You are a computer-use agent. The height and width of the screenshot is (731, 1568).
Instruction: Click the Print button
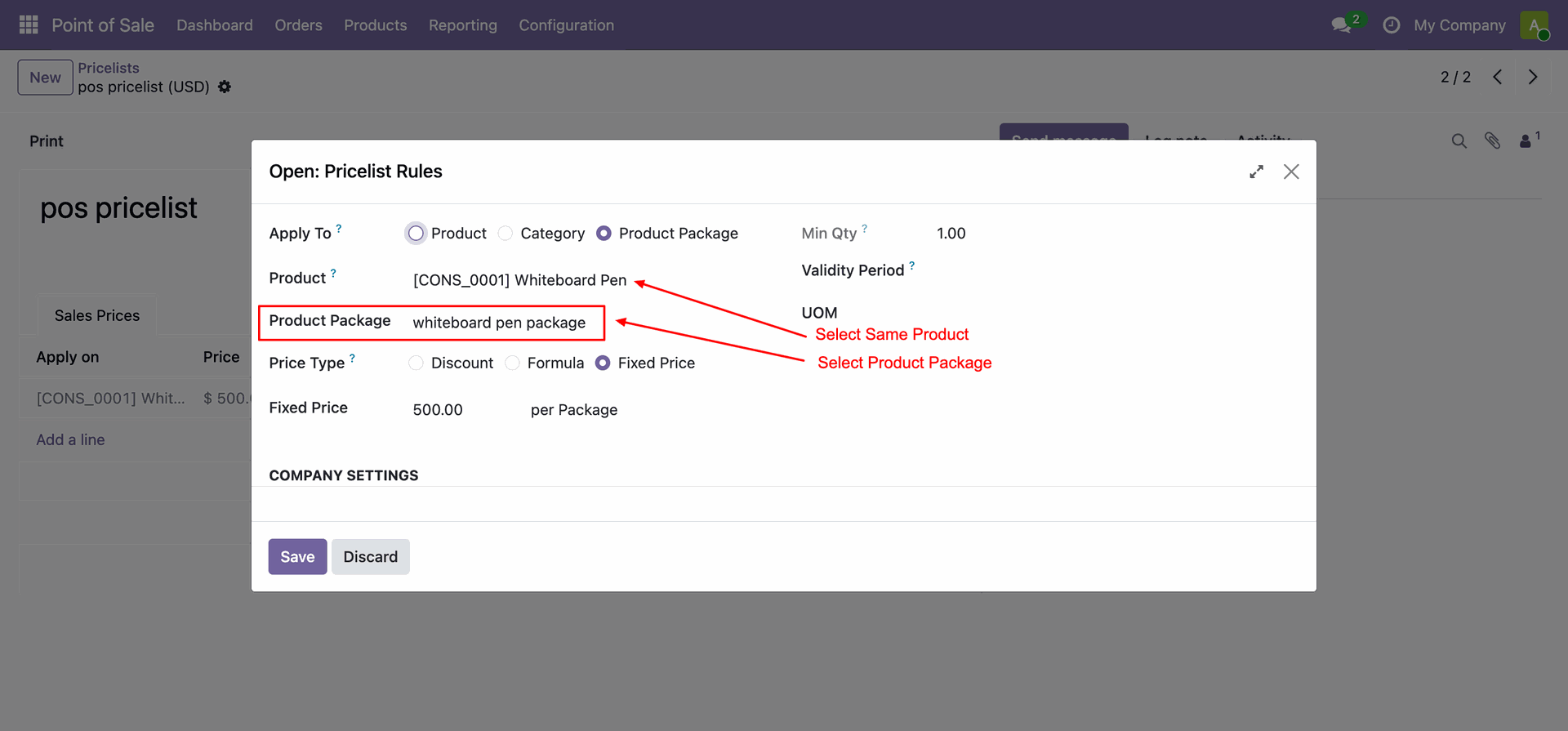47,141
